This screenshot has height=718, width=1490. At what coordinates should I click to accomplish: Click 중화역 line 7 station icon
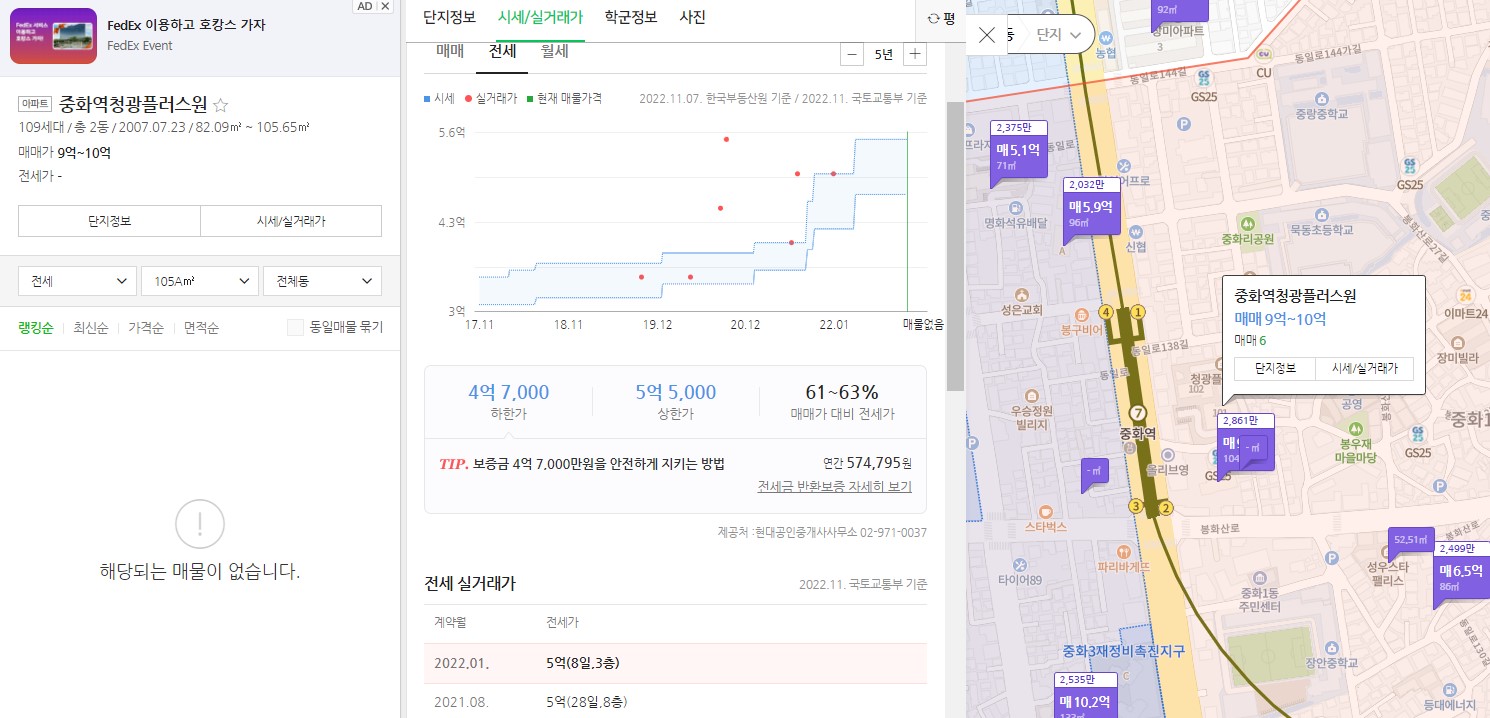click(1137, 413)
